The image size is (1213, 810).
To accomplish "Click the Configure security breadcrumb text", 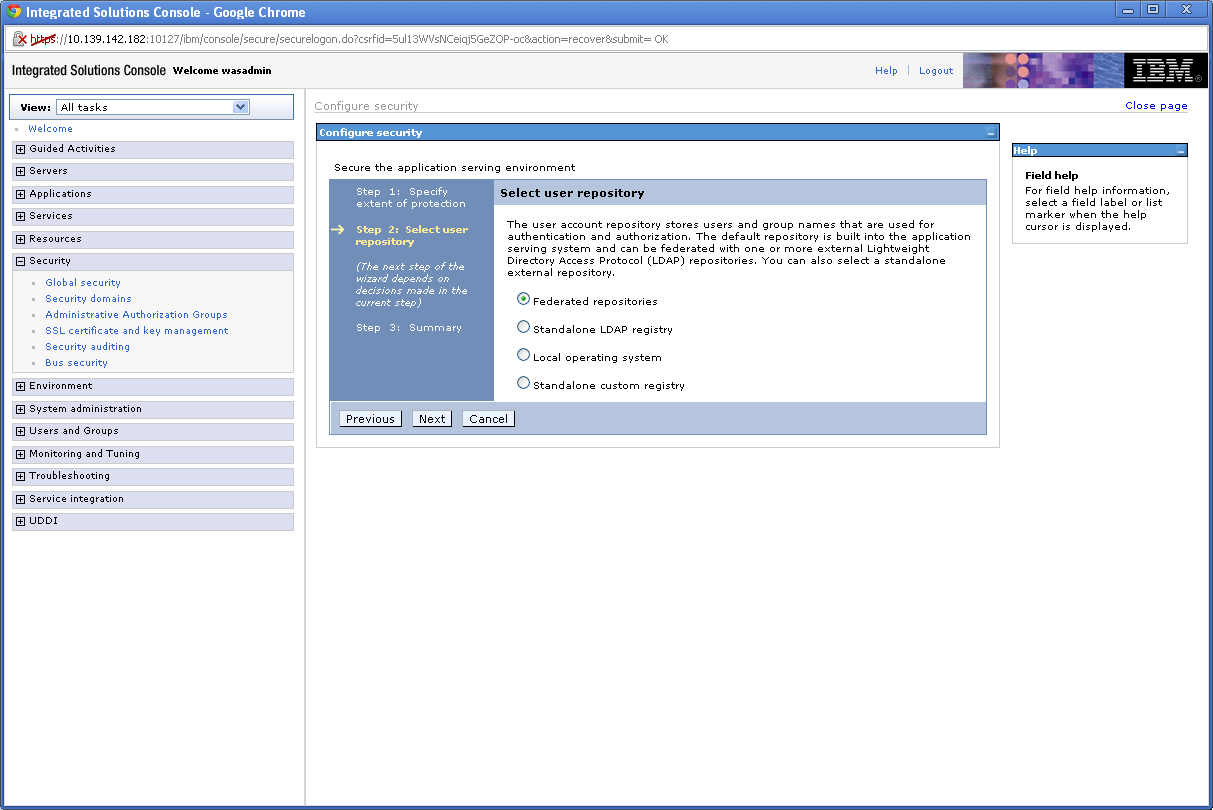I will tap(366, 106).
